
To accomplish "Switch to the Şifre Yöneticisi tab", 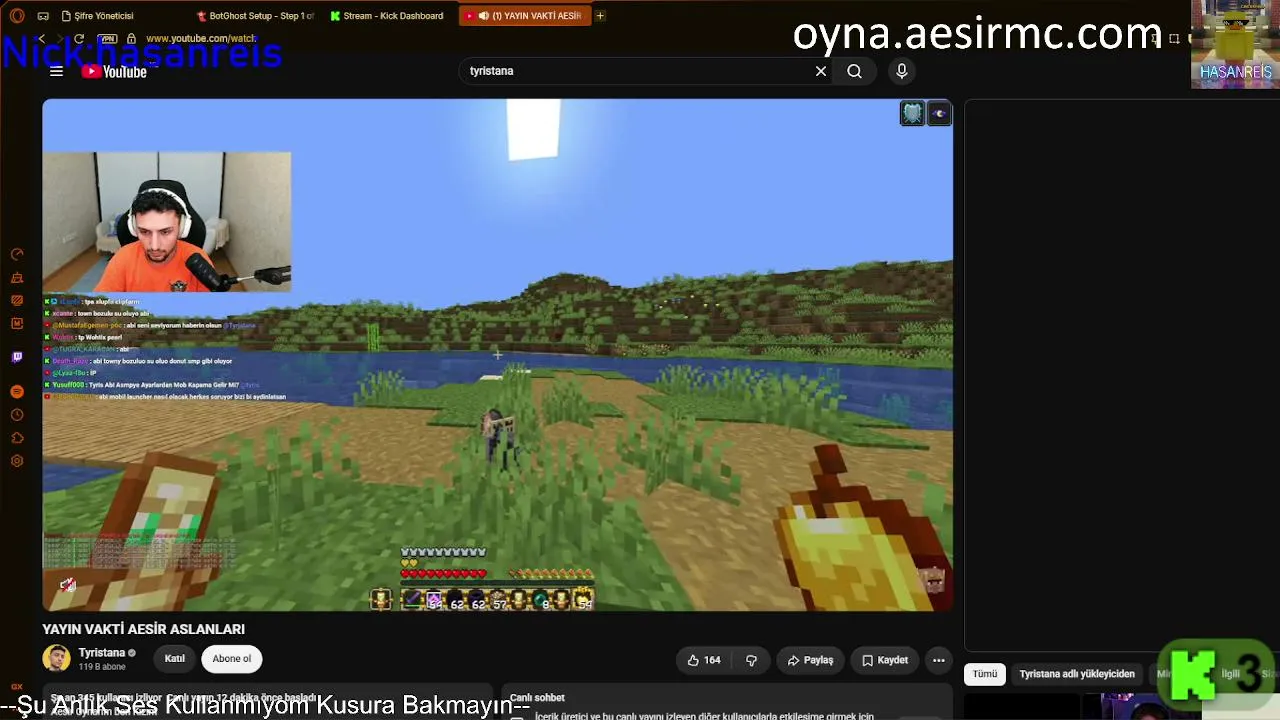I will click(x=97, y=16).
